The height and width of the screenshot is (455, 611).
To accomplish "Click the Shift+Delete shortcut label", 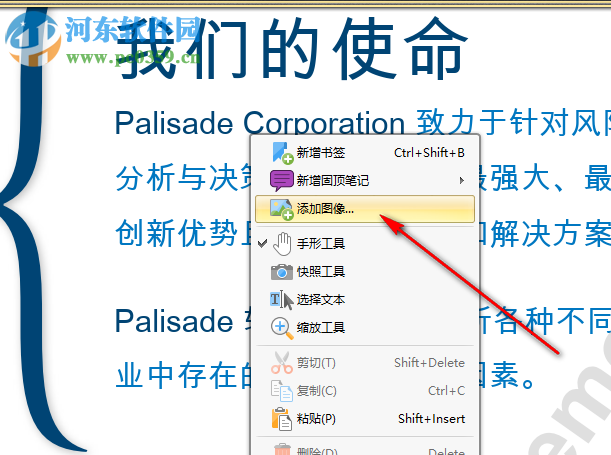I will 429,363.
